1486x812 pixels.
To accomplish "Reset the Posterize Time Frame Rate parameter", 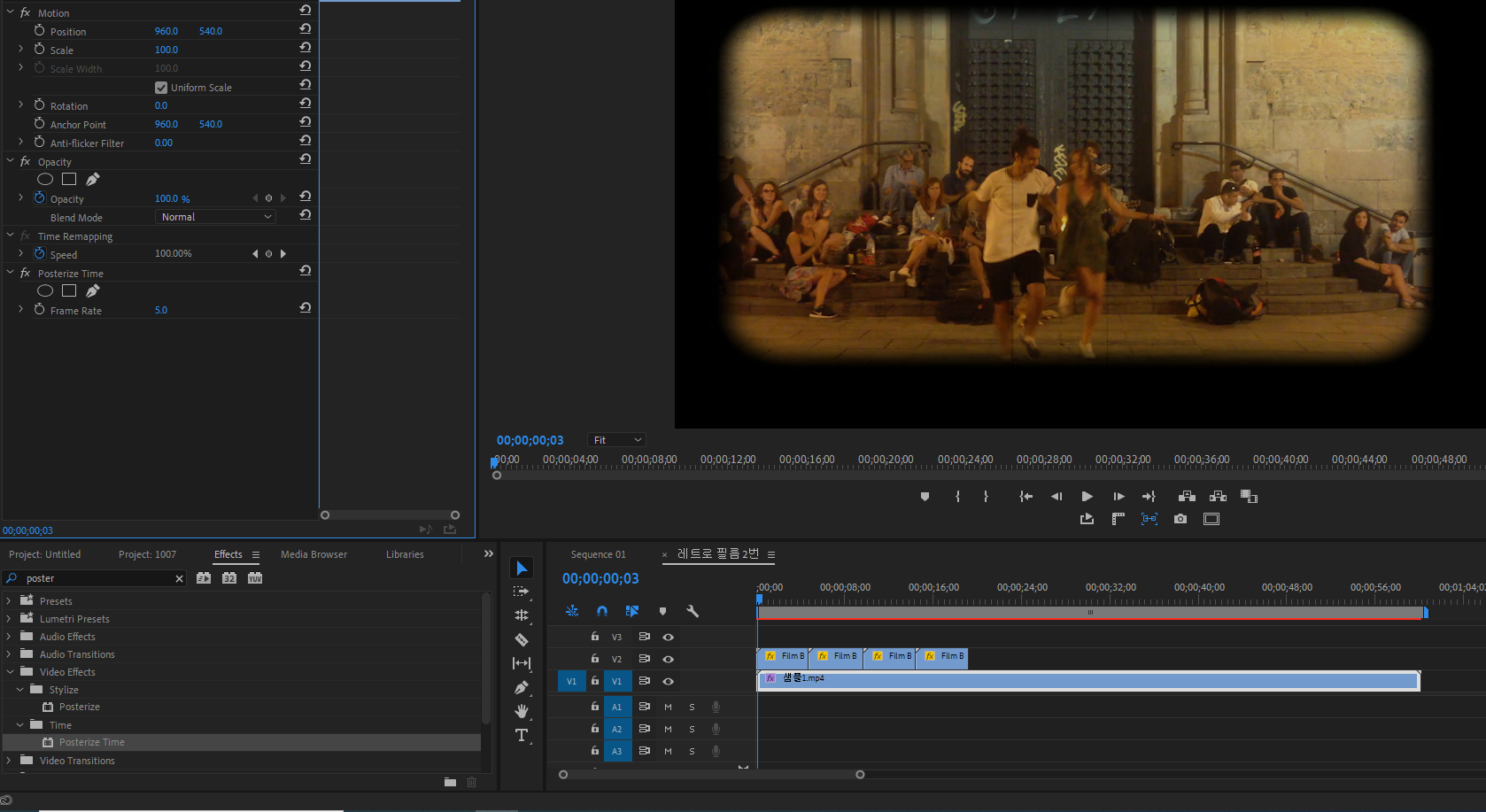I will (305, 308).
